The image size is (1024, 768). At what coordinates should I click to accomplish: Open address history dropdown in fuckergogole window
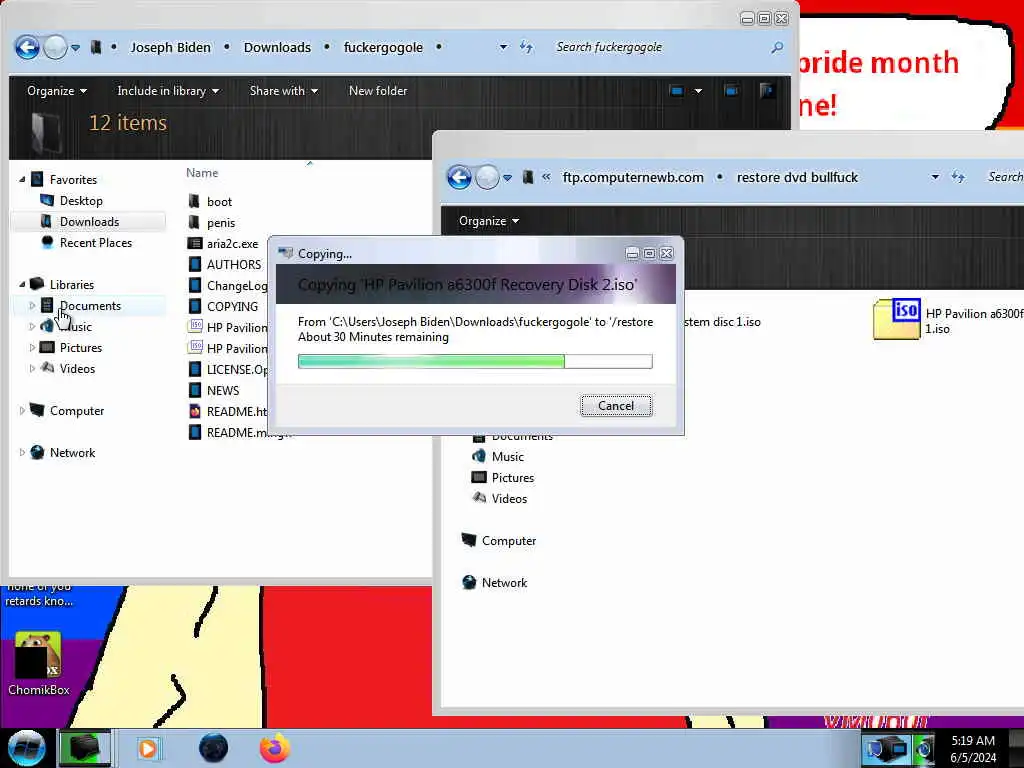coord(503,48)
